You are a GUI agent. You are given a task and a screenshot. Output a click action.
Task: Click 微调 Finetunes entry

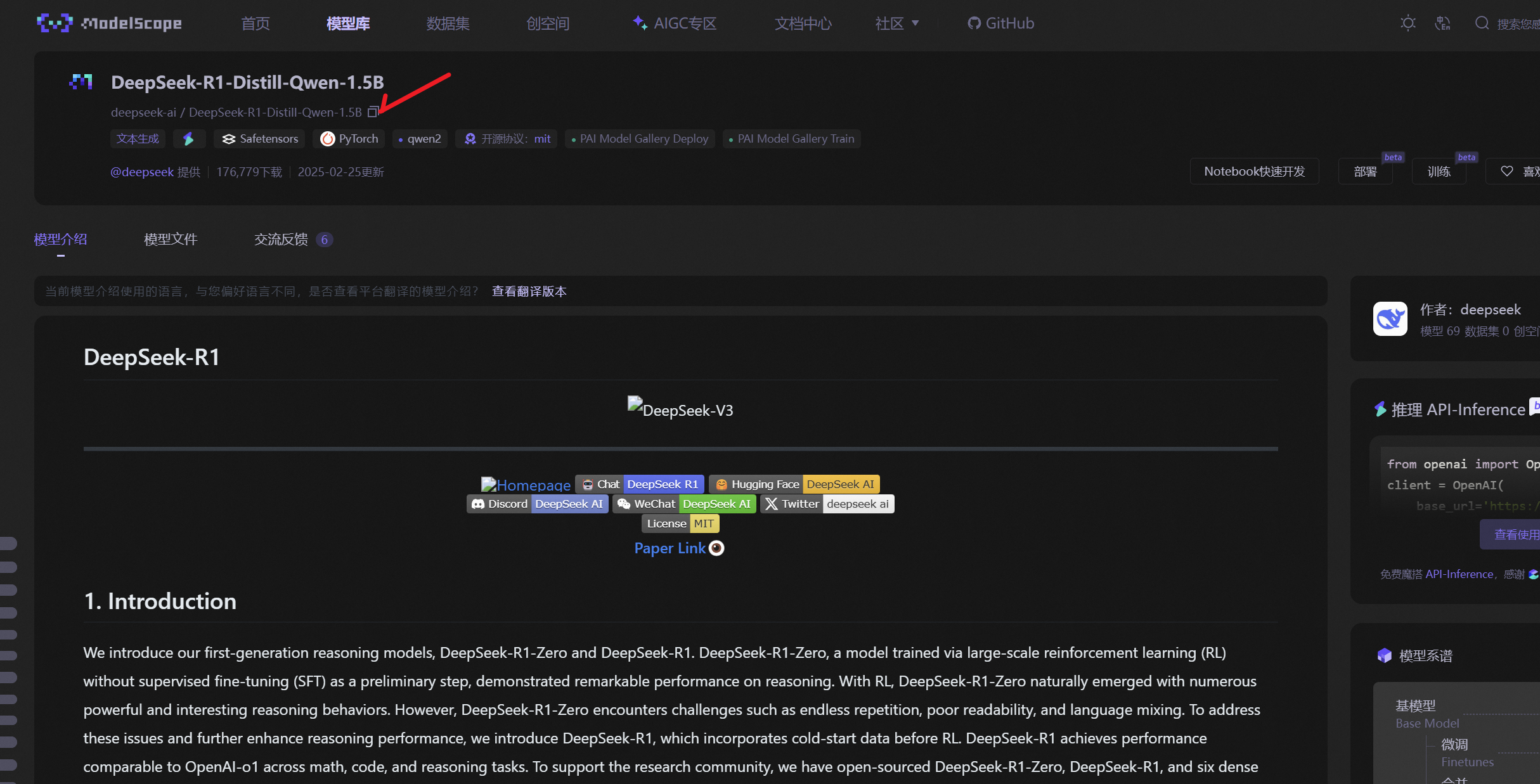(1468, 752)
